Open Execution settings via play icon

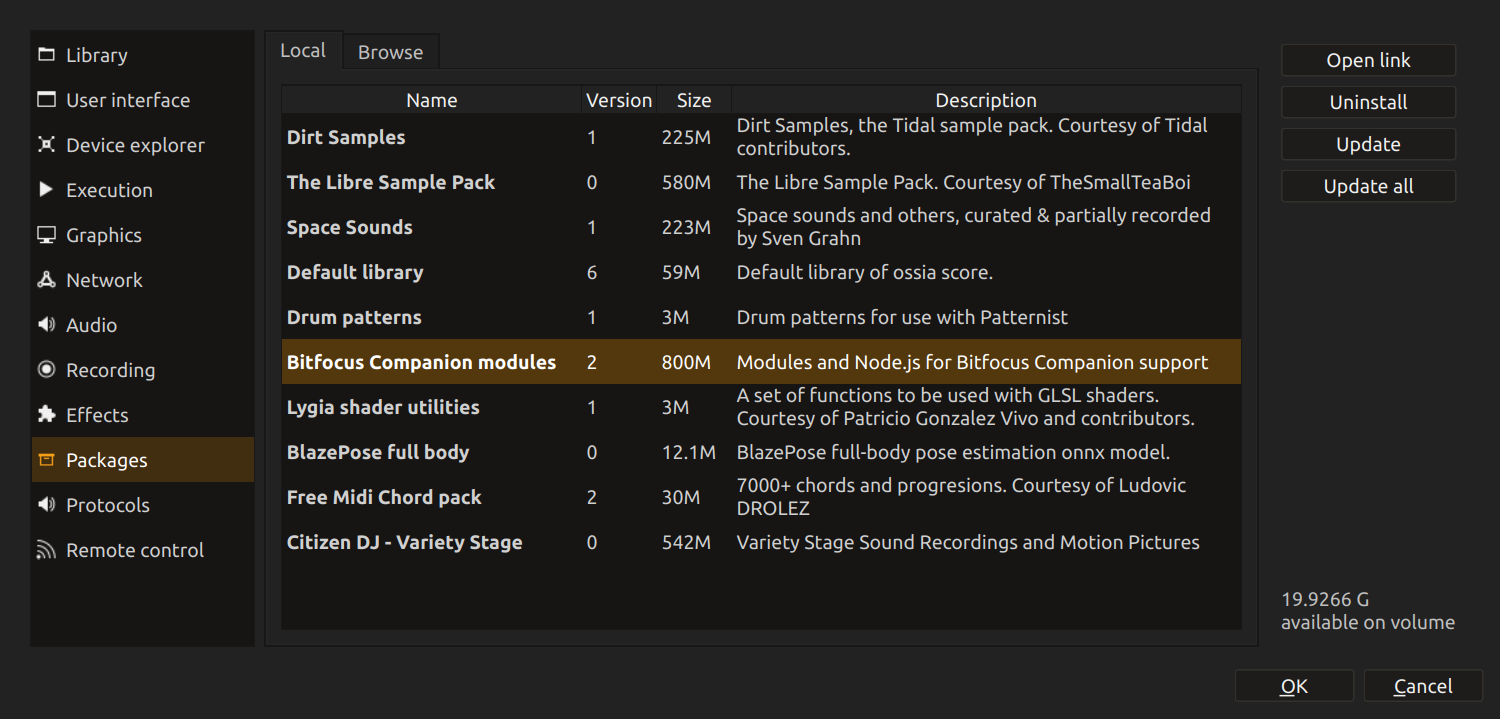click(46, 190)
